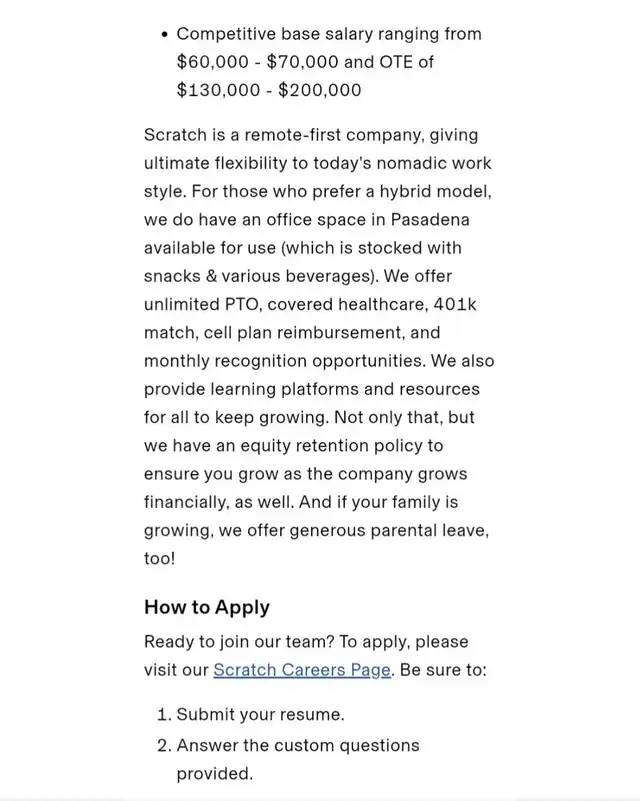Click the 'Submit your resume.' list item

(x=260, y=714)
